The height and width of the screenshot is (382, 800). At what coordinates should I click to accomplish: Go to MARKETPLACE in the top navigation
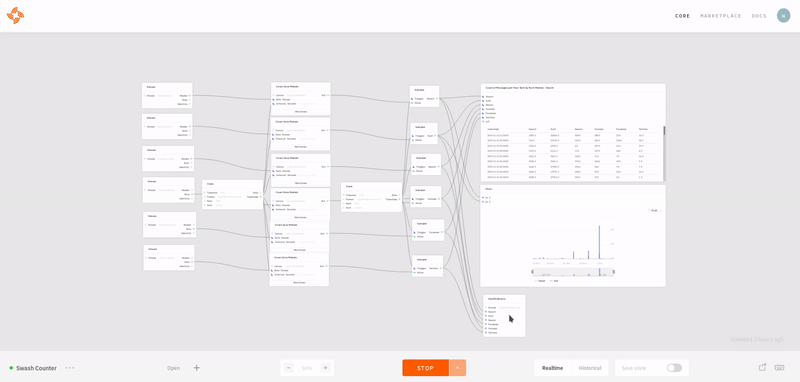pyautogui.click(x=721, y=16)
